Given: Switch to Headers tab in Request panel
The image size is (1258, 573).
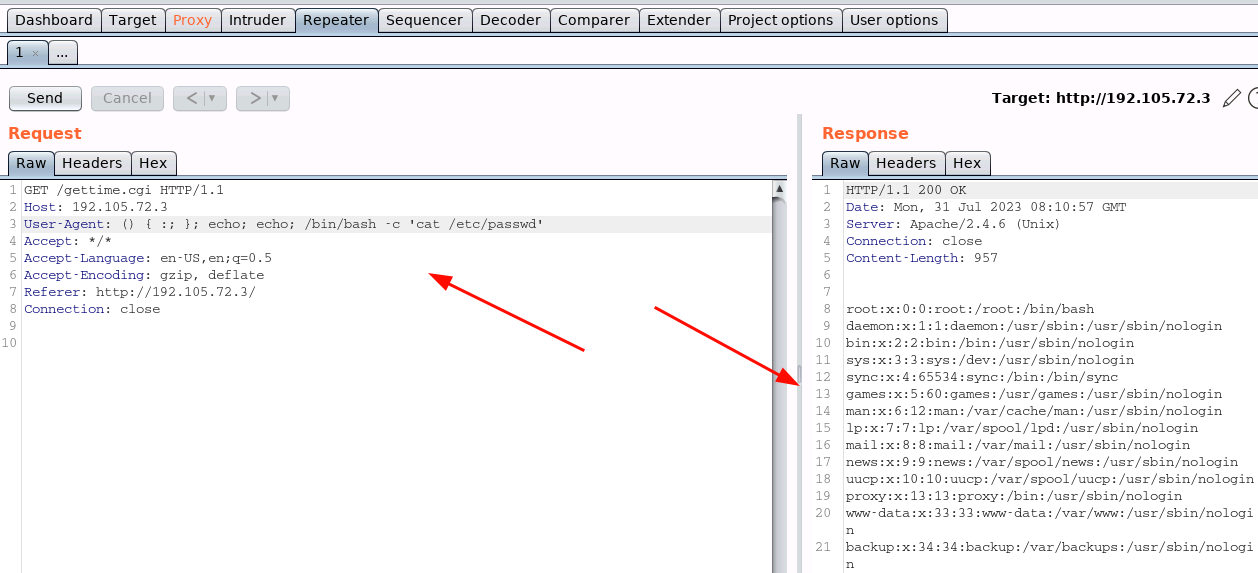Looking at the screenshot, I should 92,163.
